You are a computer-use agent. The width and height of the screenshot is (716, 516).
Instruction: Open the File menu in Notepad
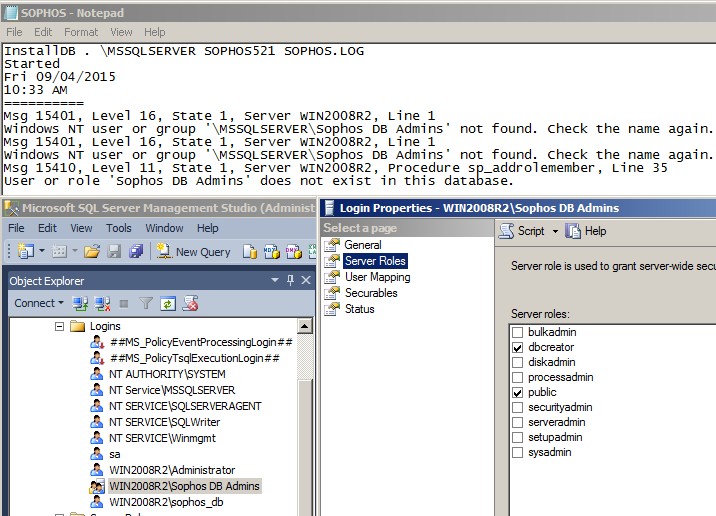[14, 32]
